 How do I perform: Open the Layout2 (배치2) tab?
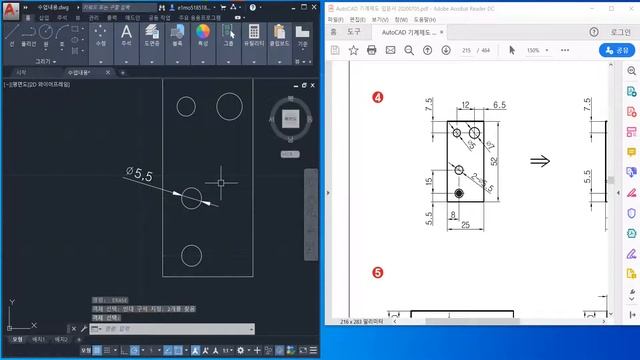[61, 340]
